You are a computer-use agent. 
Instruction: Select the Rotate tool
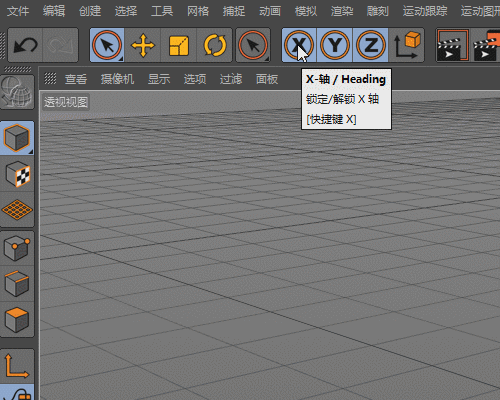(215, 45)
